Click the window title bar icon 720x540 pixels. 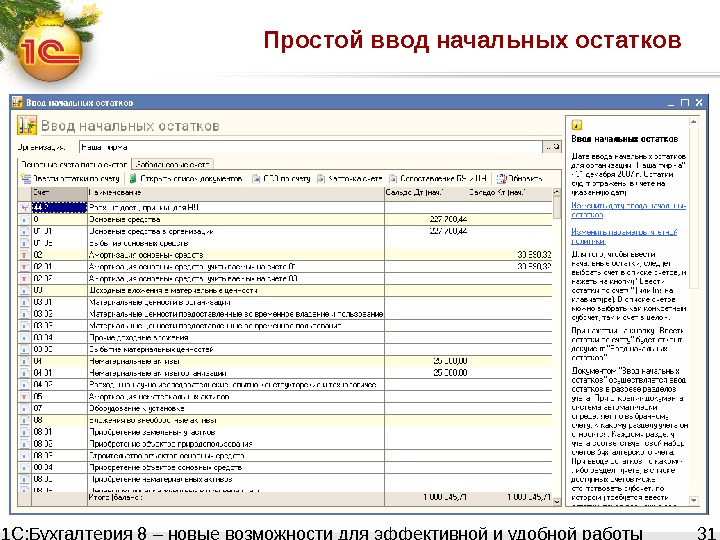17,102
